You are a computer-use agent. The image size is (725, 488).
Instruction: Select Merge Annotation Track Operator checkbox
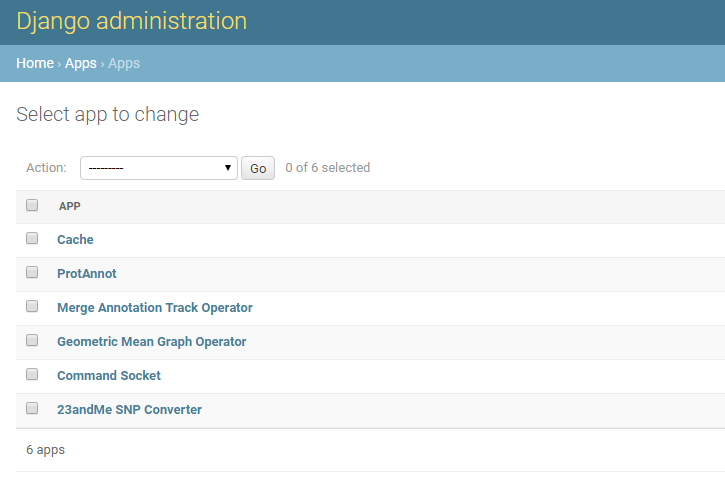pos(32,307)
